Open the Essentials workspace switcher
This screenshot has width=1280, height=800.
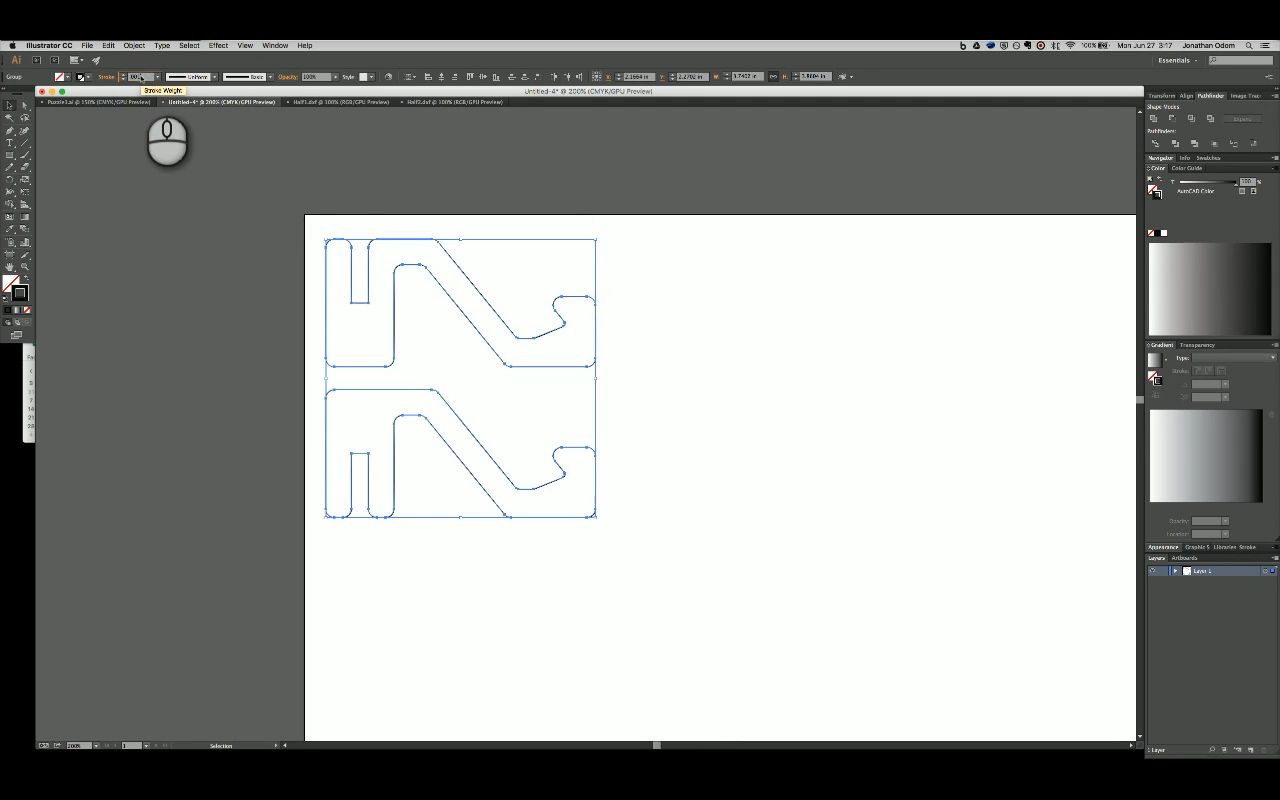click(x=1178, y=60)
